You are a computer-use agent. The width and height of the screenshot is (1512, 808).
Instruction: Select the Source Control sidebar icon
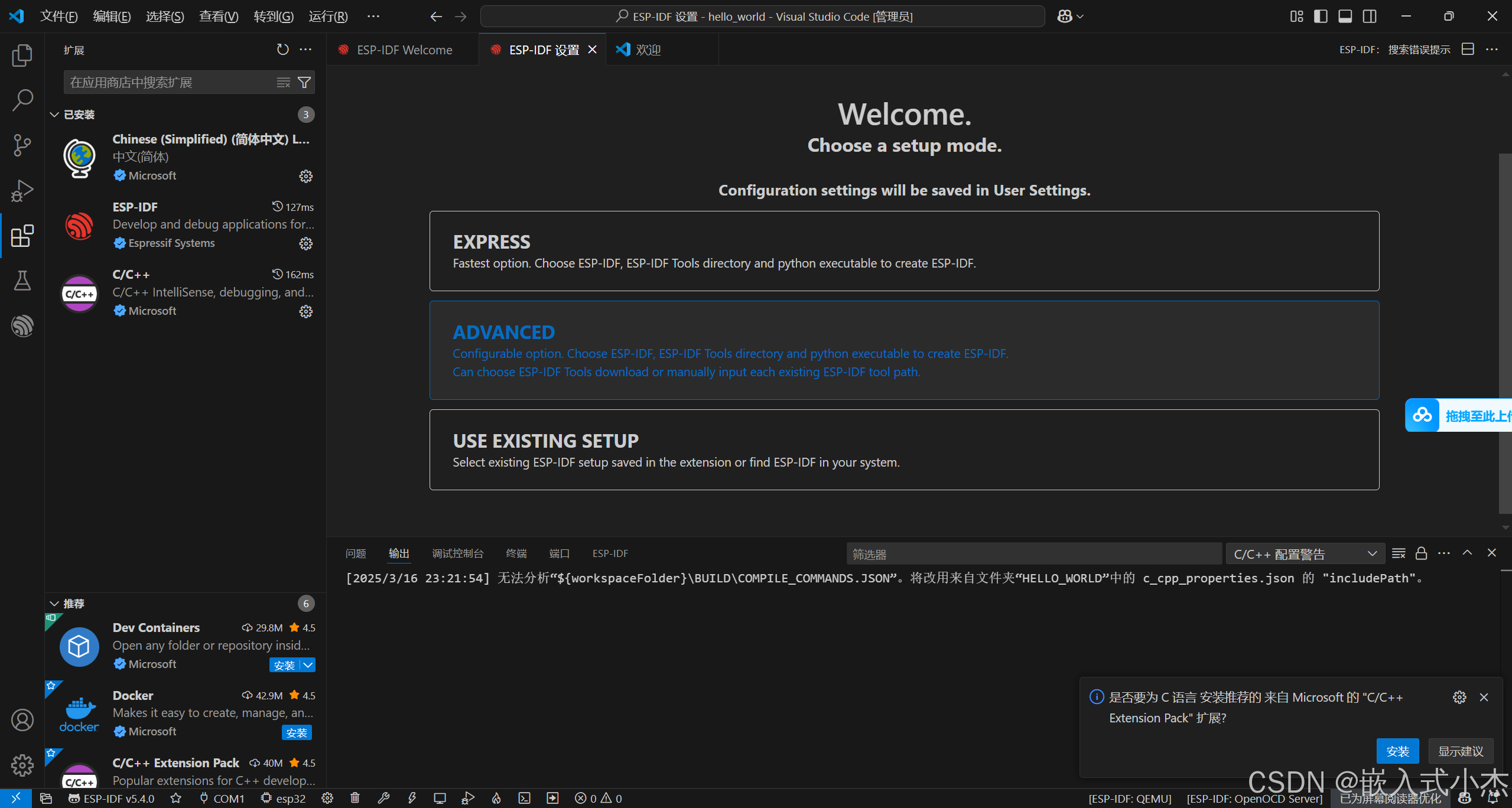click(x=22, y=145)
